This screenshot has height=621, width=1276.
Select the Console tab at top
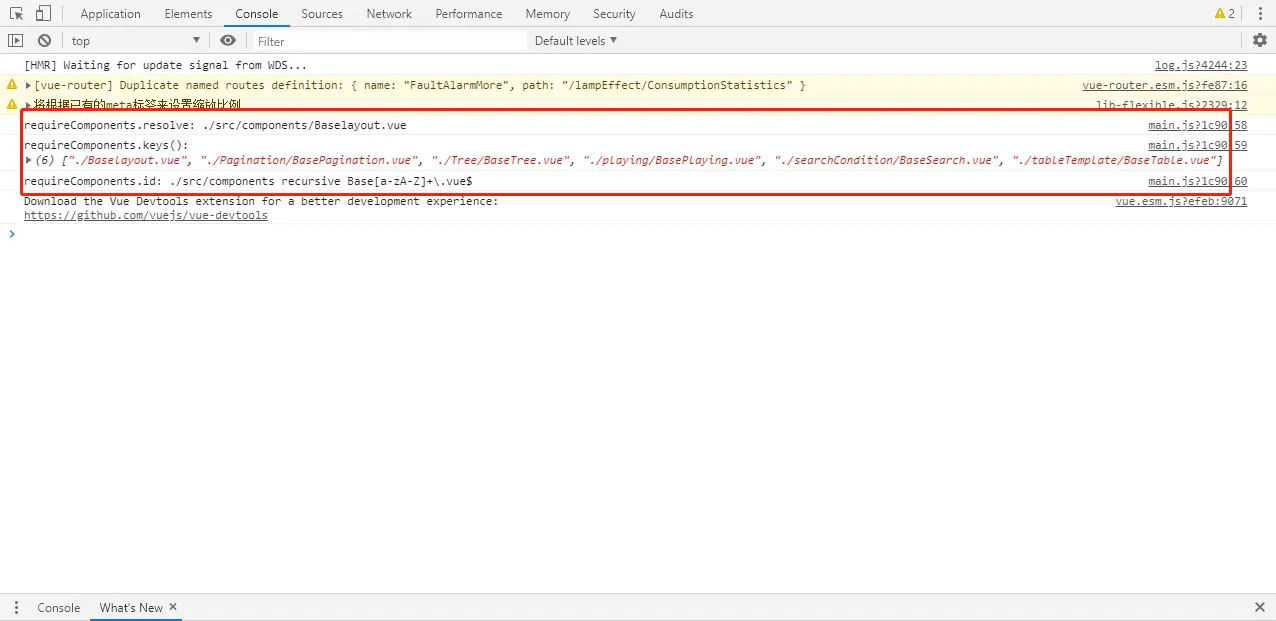pos(257,14)
